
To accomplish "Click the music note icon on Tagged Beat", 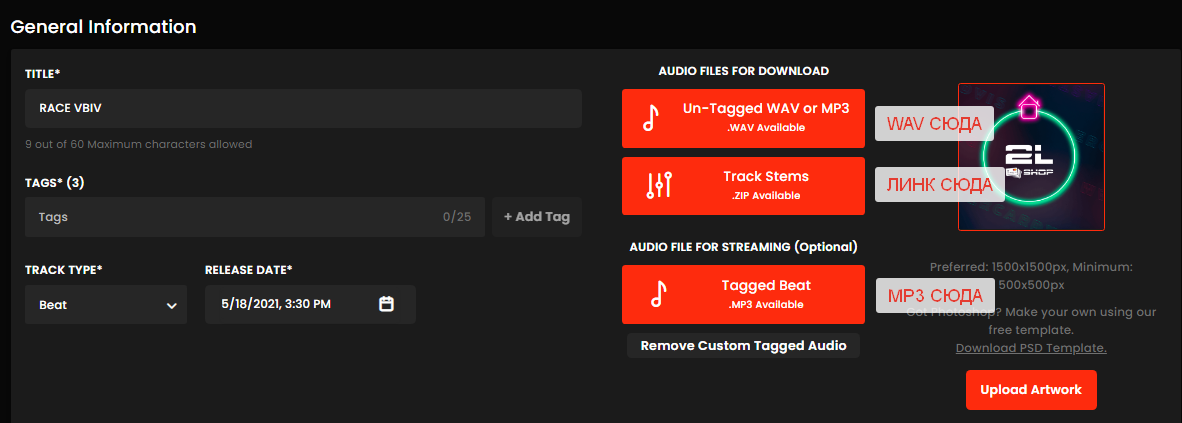I will pyautogui.click(x=657, y=294).
